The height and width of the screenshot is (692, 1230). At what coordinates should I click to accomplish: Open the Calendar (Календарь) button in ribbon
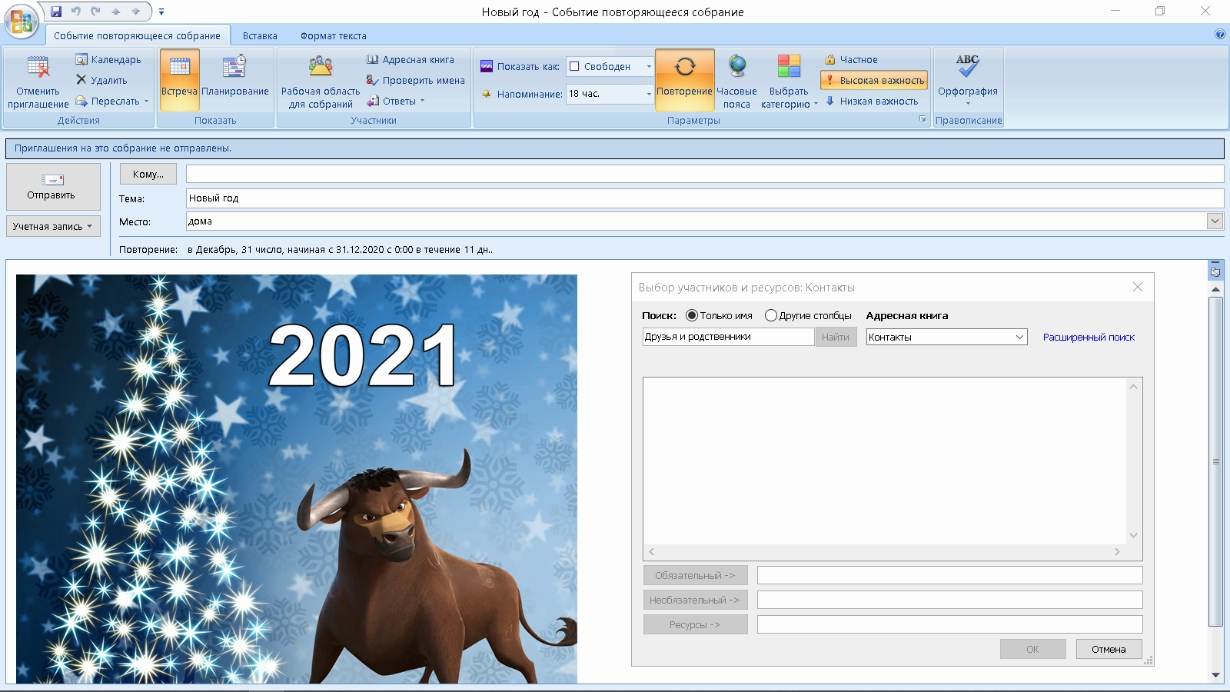[108, 60]
